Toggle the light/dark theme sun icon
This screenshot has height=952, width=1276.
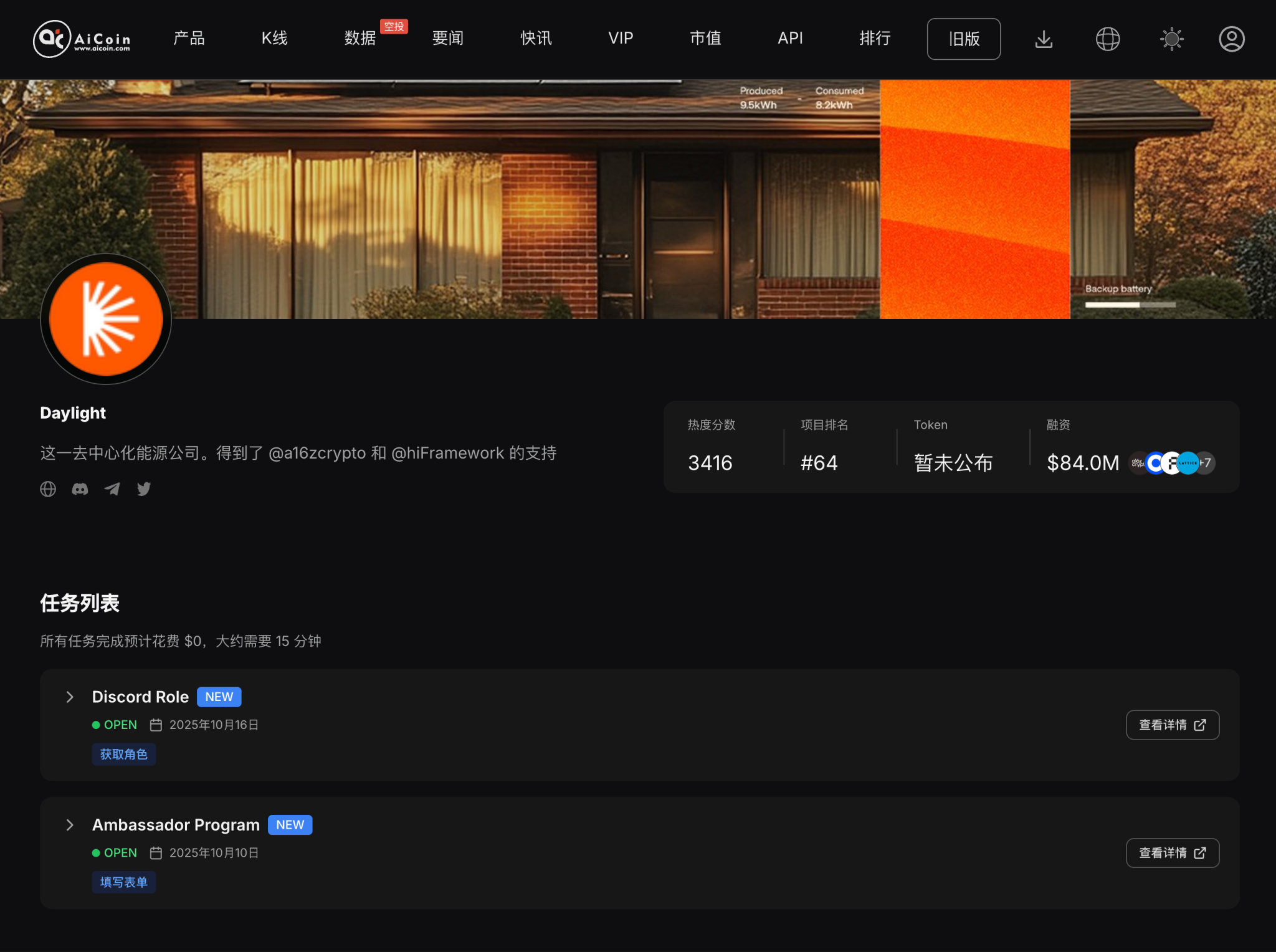coord(1171,39)
